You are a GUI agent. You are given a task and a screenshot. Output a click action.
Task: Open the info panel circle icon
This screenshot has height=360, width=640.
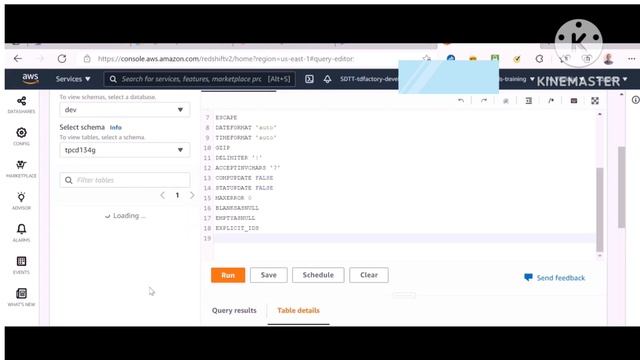click(x=636, y=100)
